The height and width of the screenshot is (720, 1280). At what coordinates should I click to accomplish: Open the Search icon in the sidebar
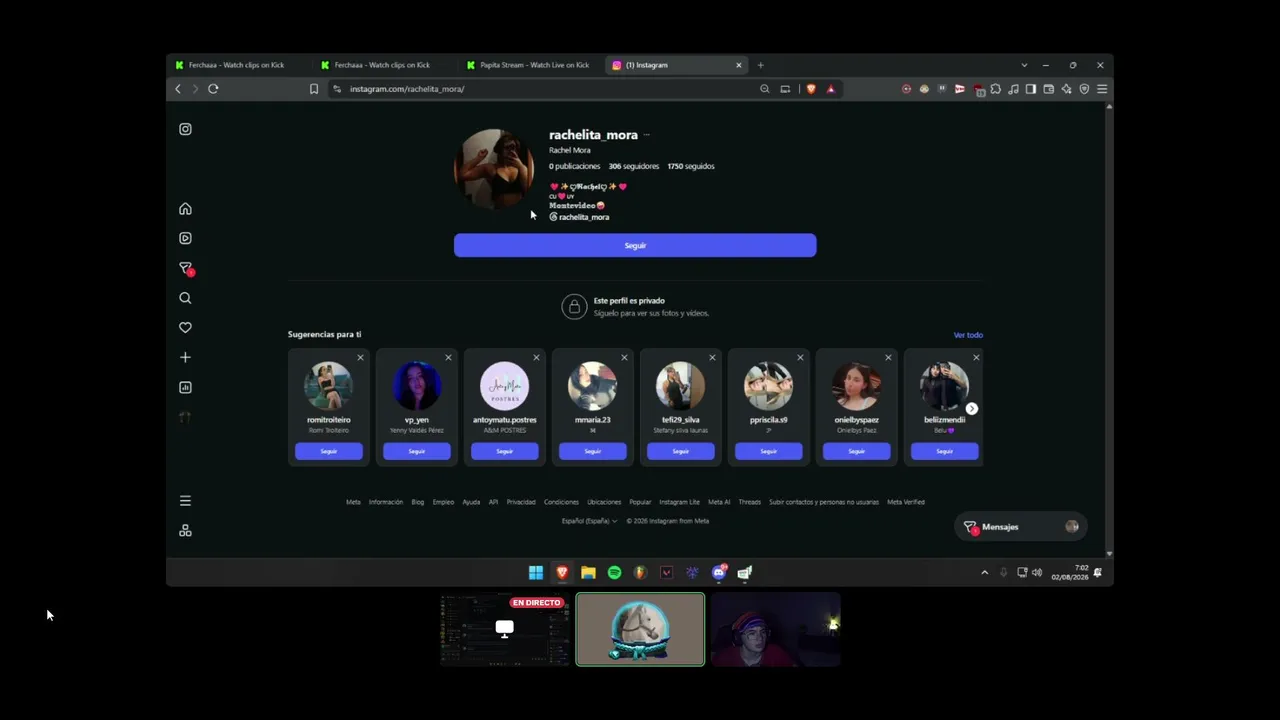(x=185, y=298)
